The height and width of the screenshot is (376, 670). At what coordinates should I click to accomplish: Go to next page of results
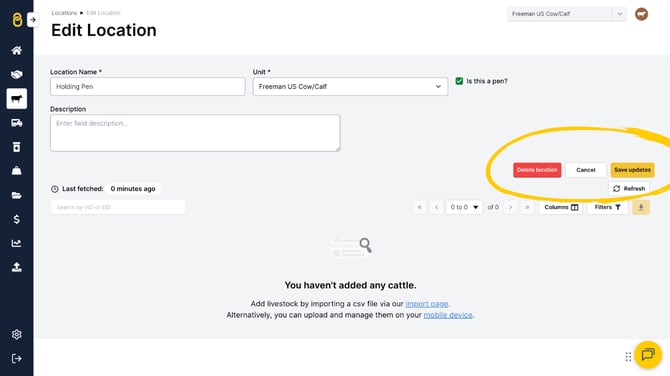coord(510,207)
